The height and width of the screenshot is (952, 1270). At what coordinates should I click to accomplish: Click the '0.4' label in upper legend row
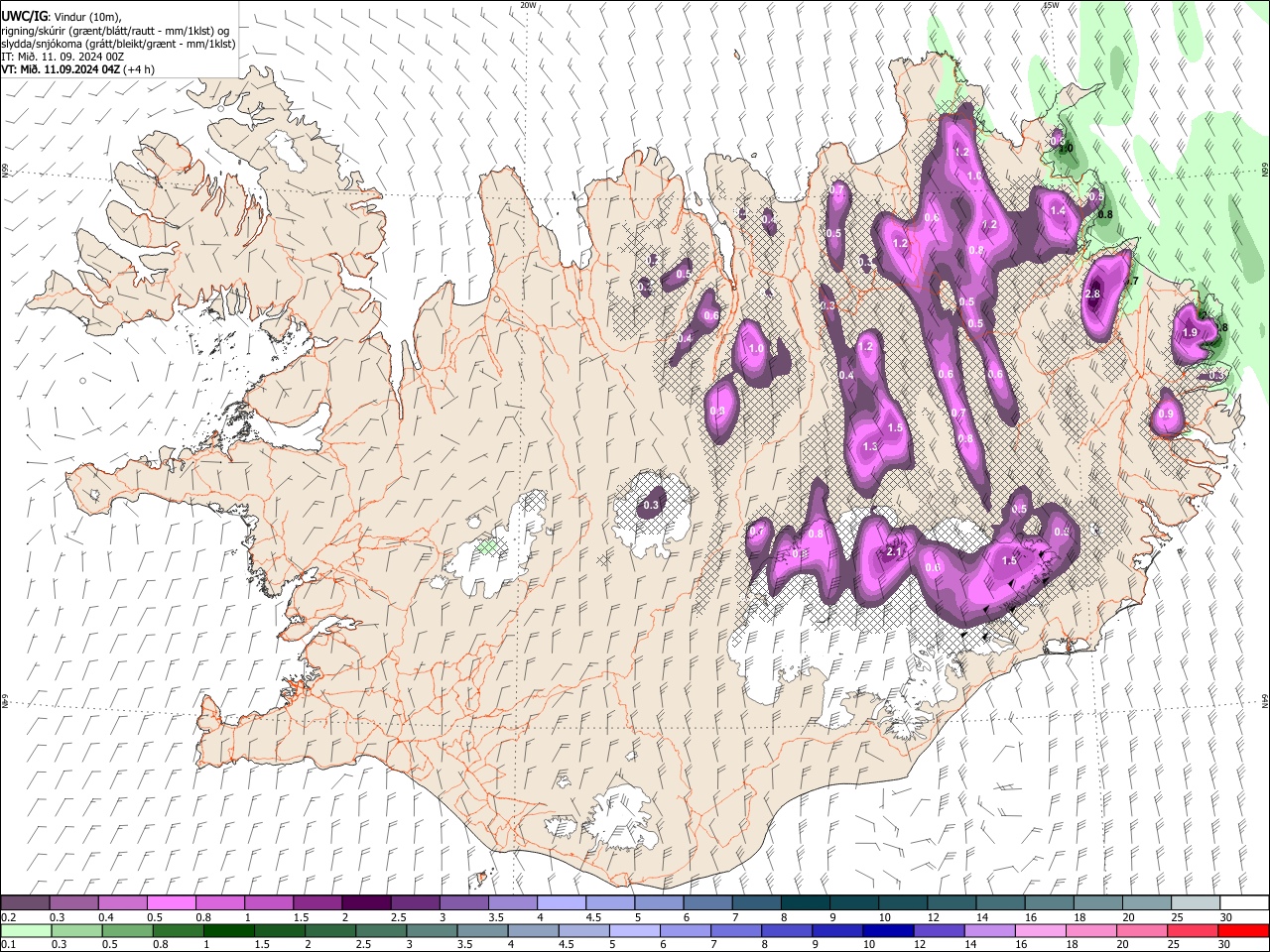point(105,917)
